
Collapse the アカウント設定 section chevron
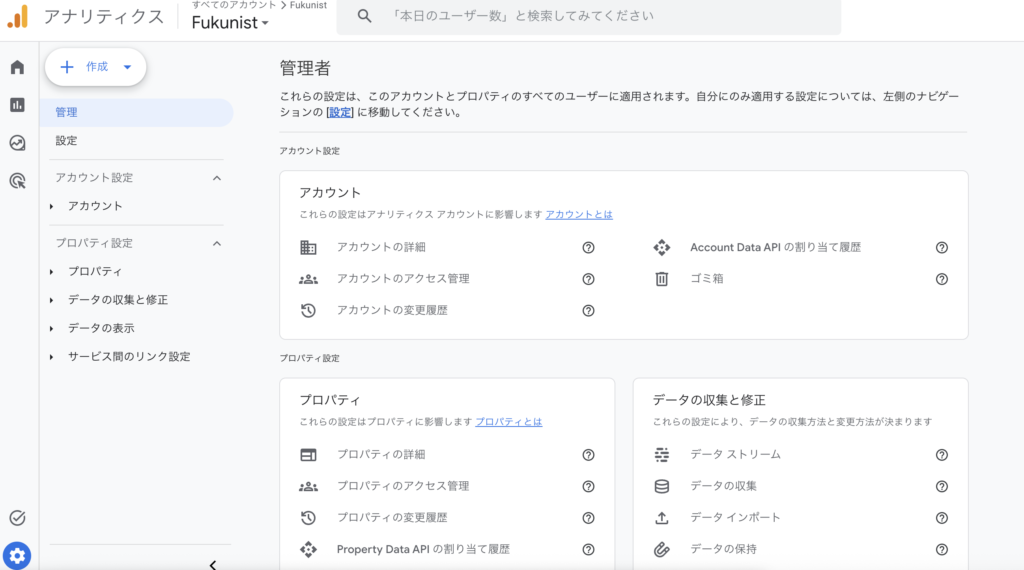pos(217,178)
